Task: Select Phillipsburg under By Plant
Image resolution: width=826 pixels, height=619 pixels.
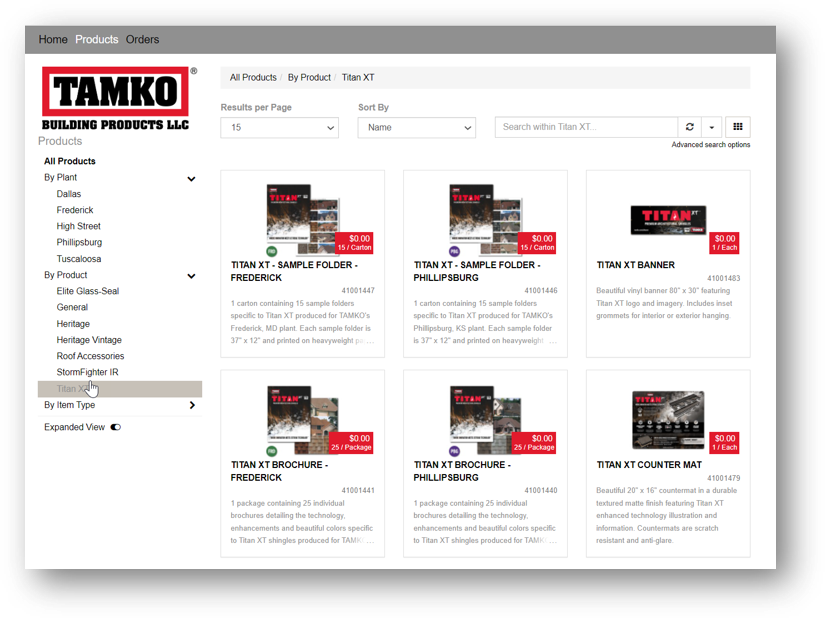Action: click(79, 242)
